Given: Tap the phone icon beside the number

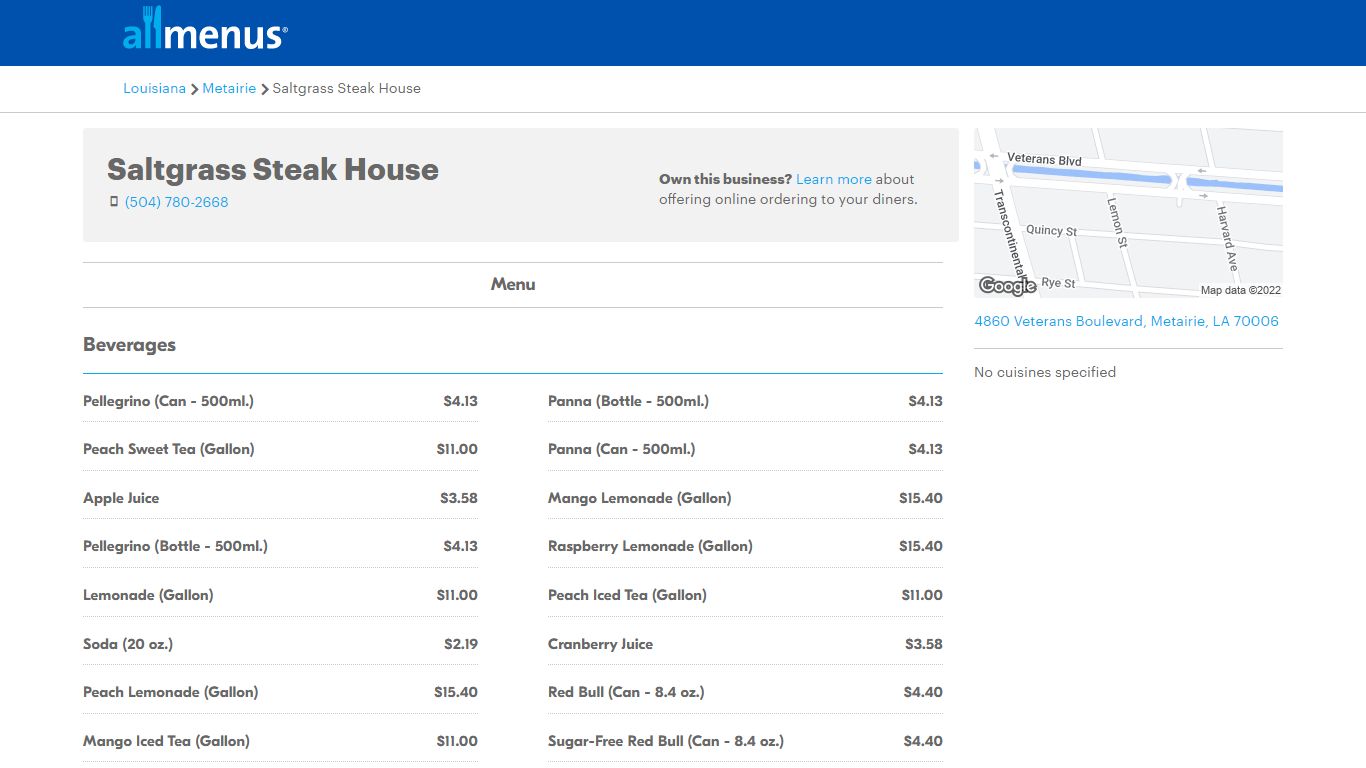Looking at the screenshot, I should pos(114,202).
